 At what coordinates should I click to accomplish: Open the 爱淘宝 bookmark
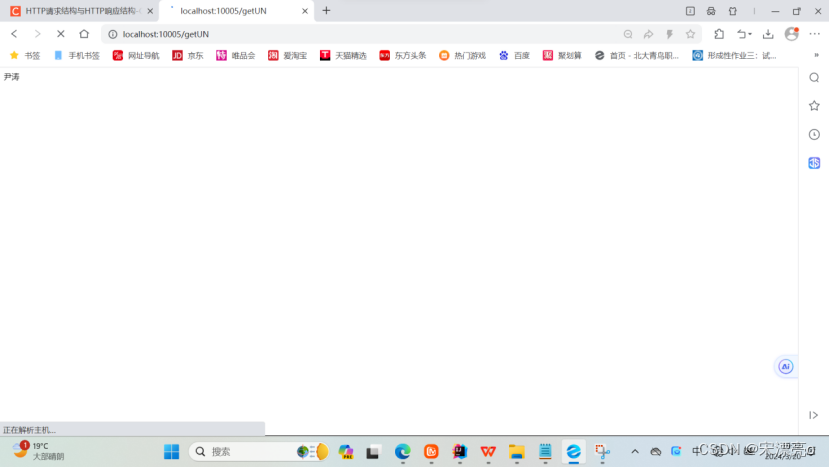287,55
